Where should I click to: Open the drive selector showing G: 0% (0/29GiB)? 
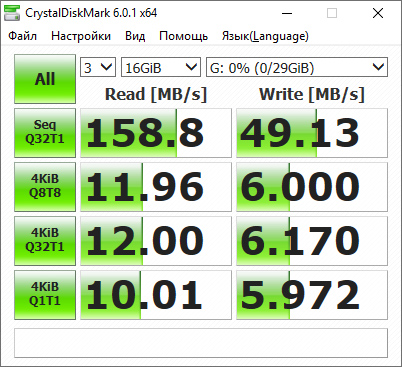coord(297,67)
